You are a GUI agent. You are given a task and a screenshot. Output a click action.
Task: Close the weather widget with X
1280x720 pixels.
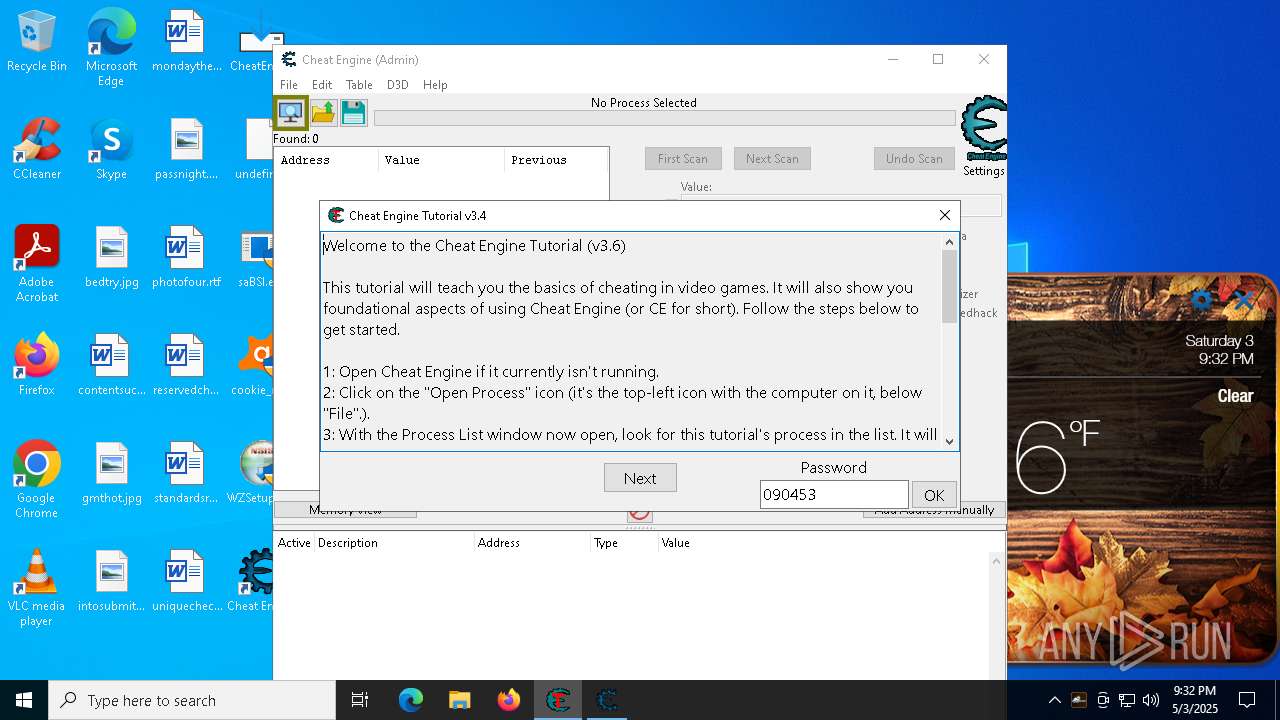click(x=1243, y=299)
